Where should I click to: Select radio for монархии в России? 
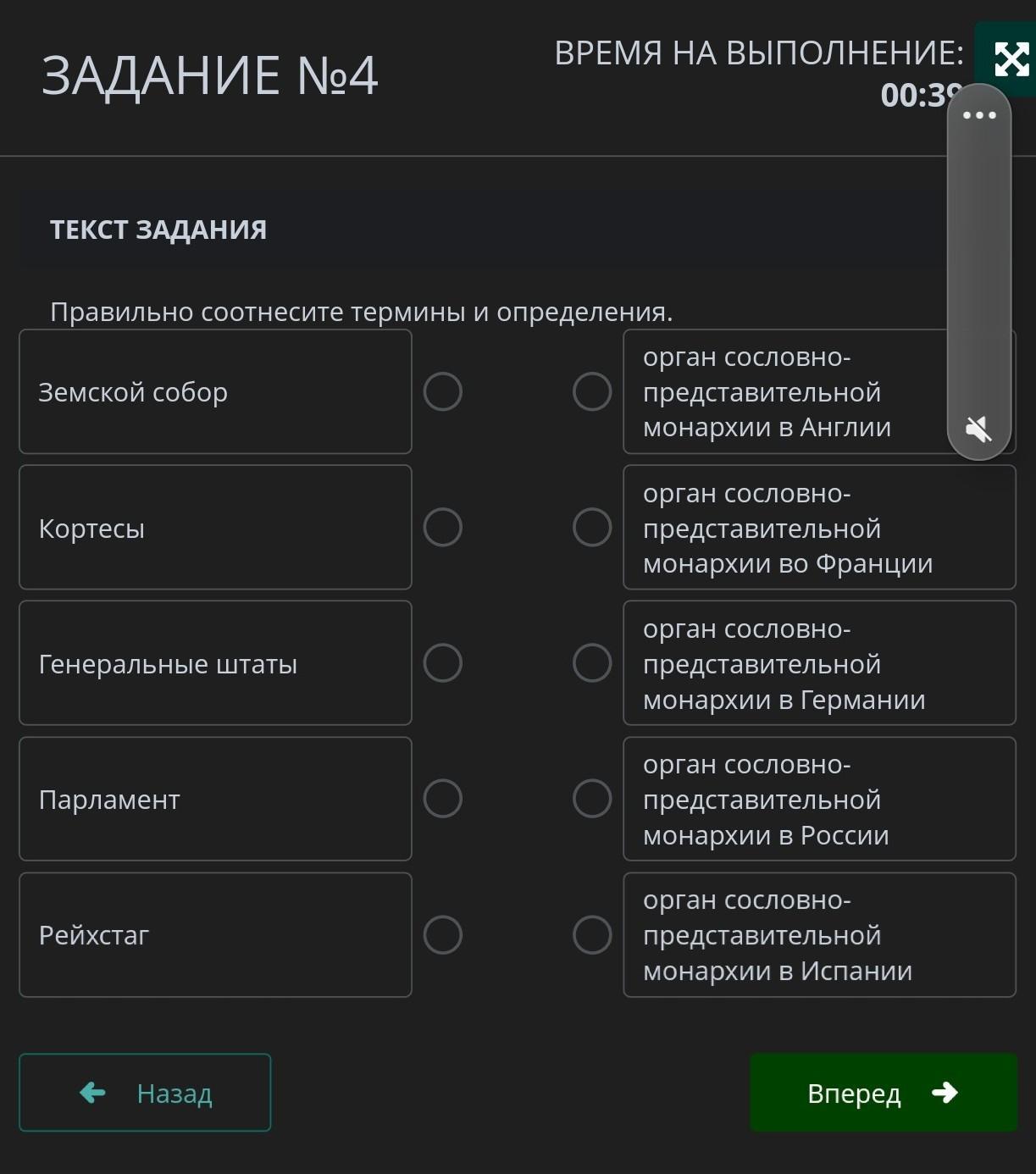click(x=592, y=799)
